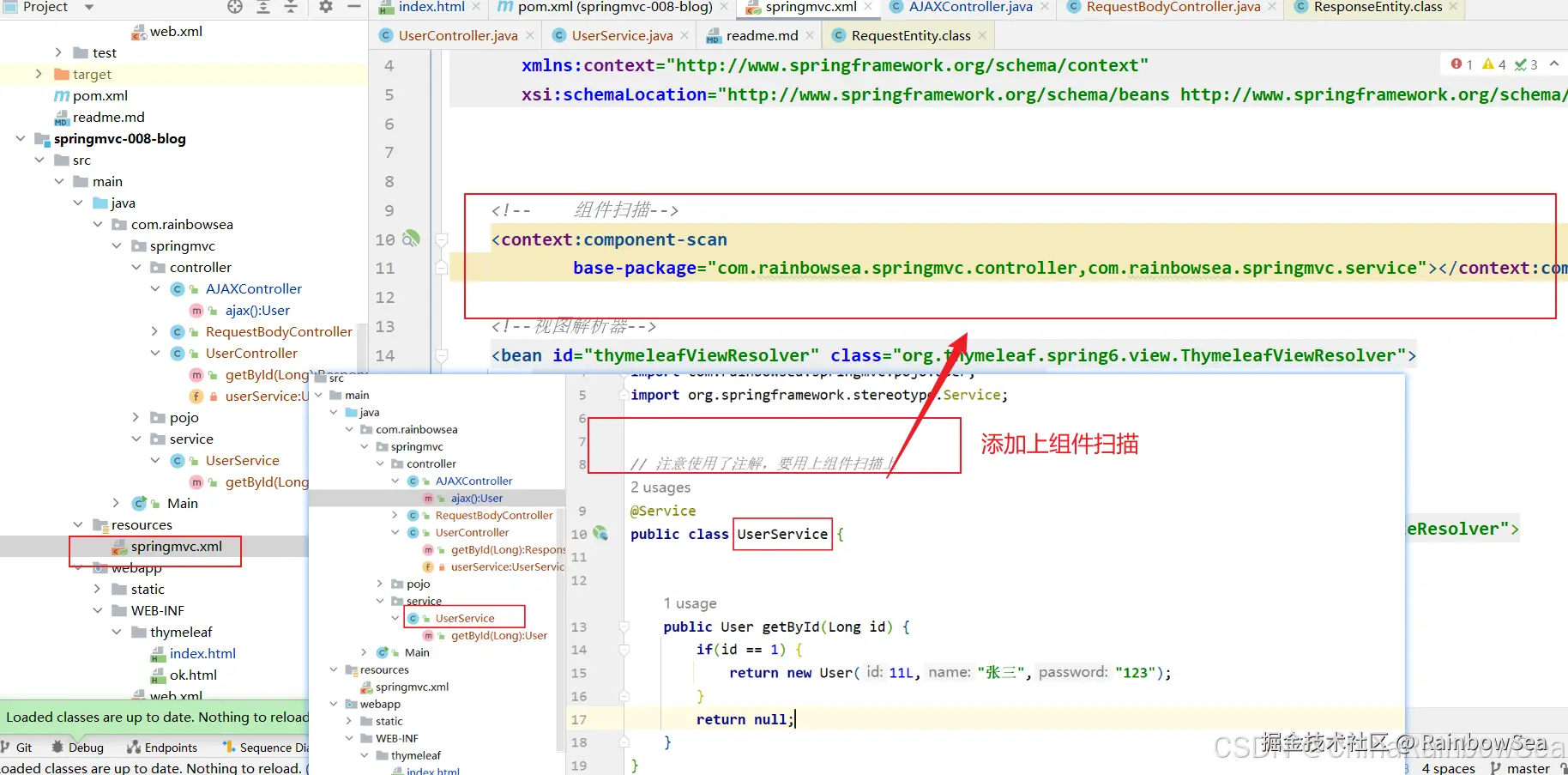Click the fold marker on editor line 10

tap(441, 239)
